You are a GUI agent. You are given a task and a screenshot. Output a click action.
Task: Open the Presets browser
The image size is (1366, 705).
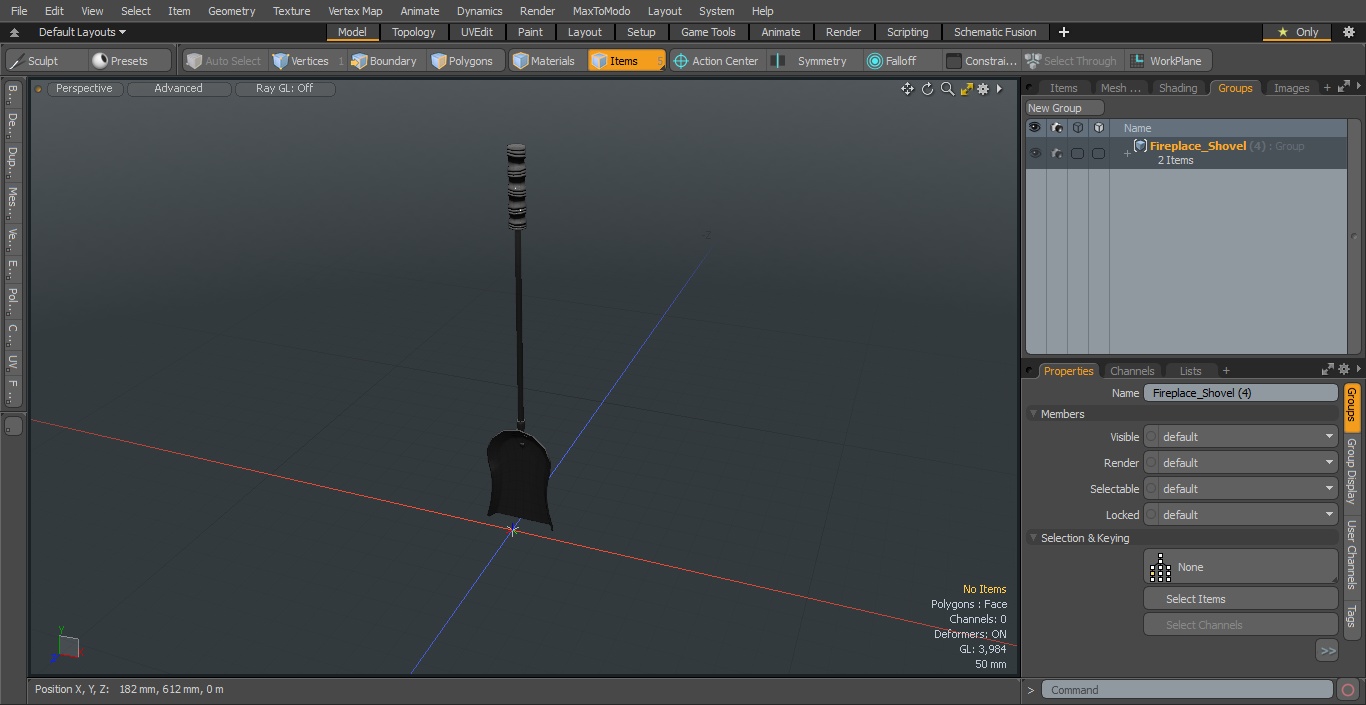[x=128, y=61]
